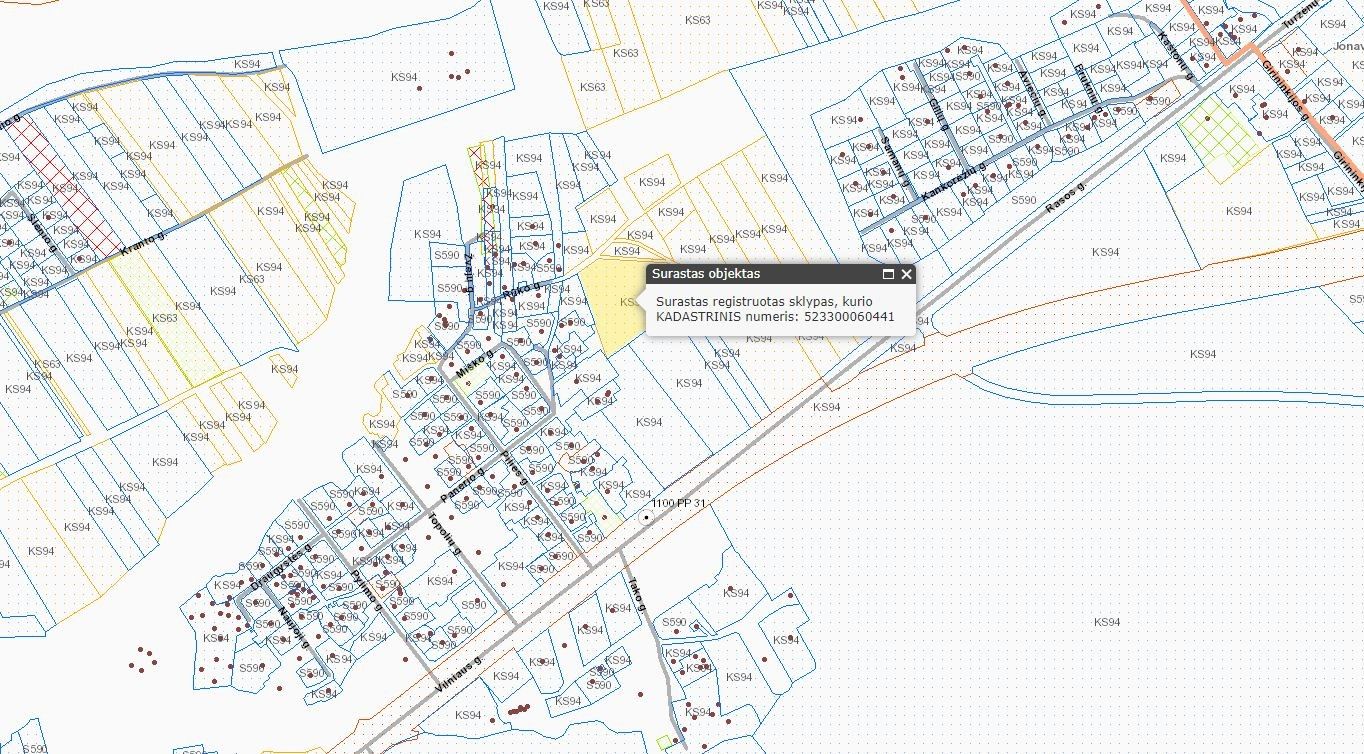This screenshot has height=754, width=1364.
Task: Click the Kranto g. street label
Action: pos(141,242)
